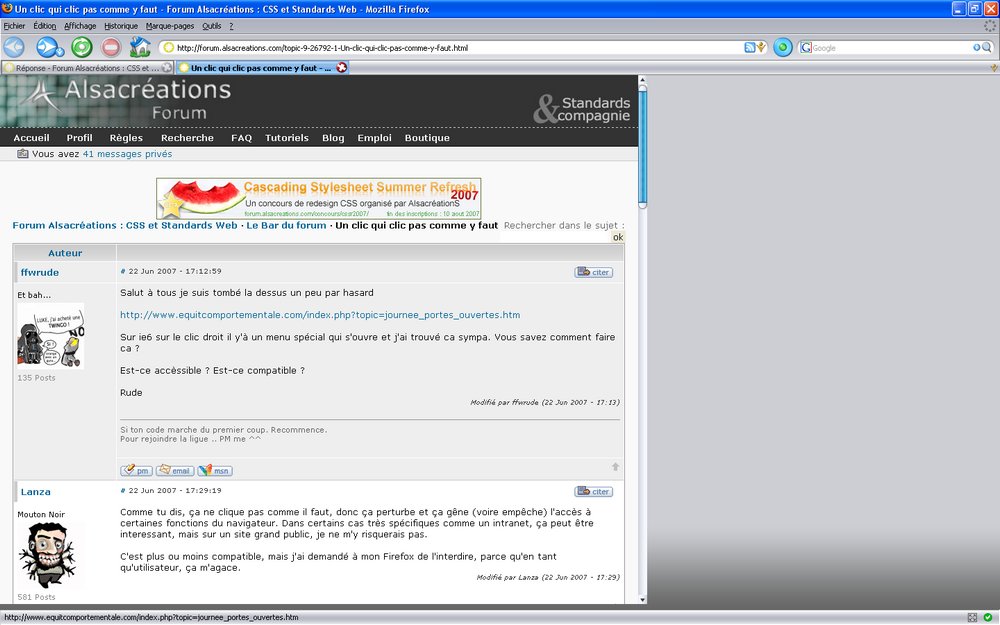
Task: Open Blog in forum navigation
Action: click(x=333, y=138)
